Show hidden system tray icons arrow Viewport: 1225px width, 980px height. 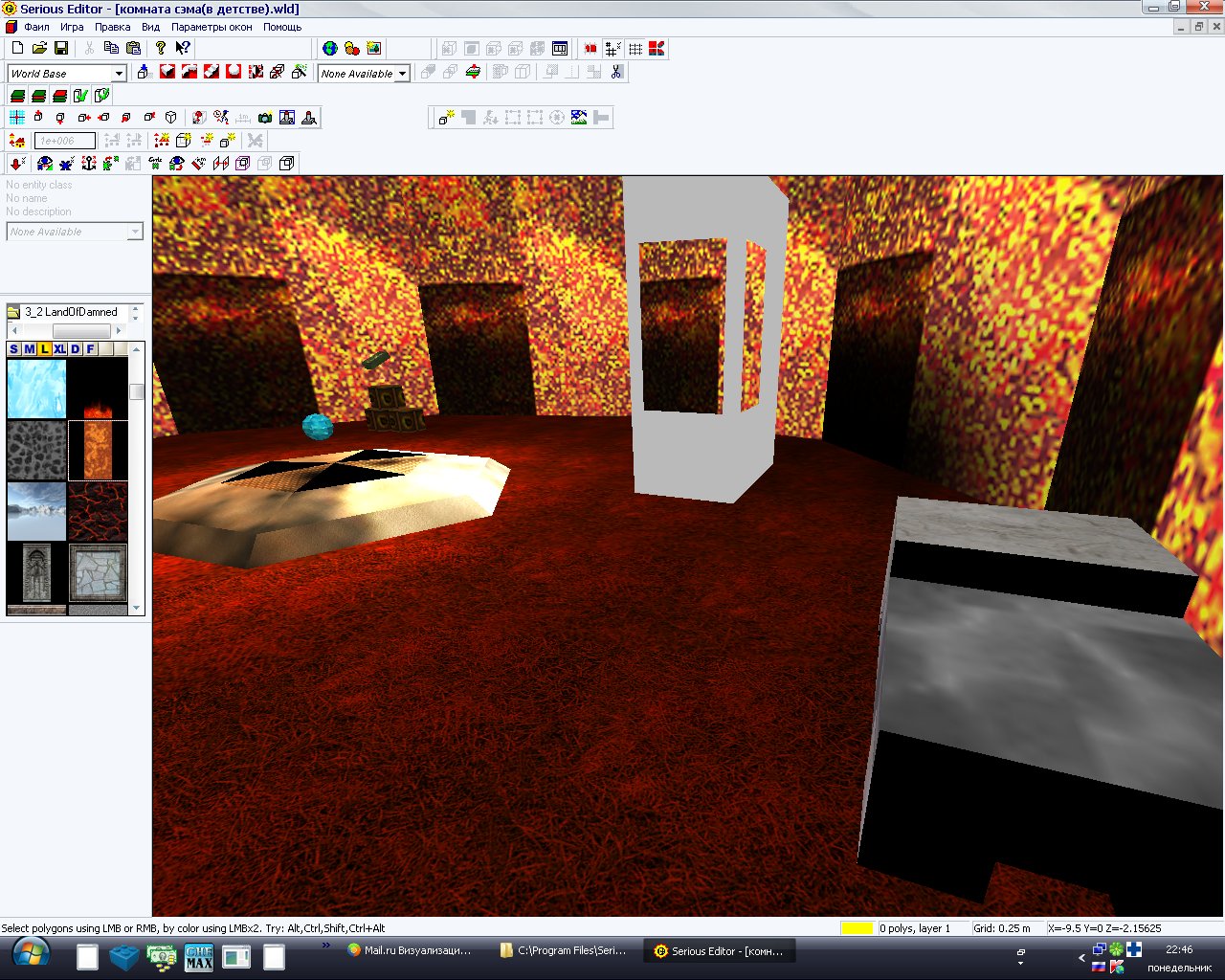coord(1082,957)
